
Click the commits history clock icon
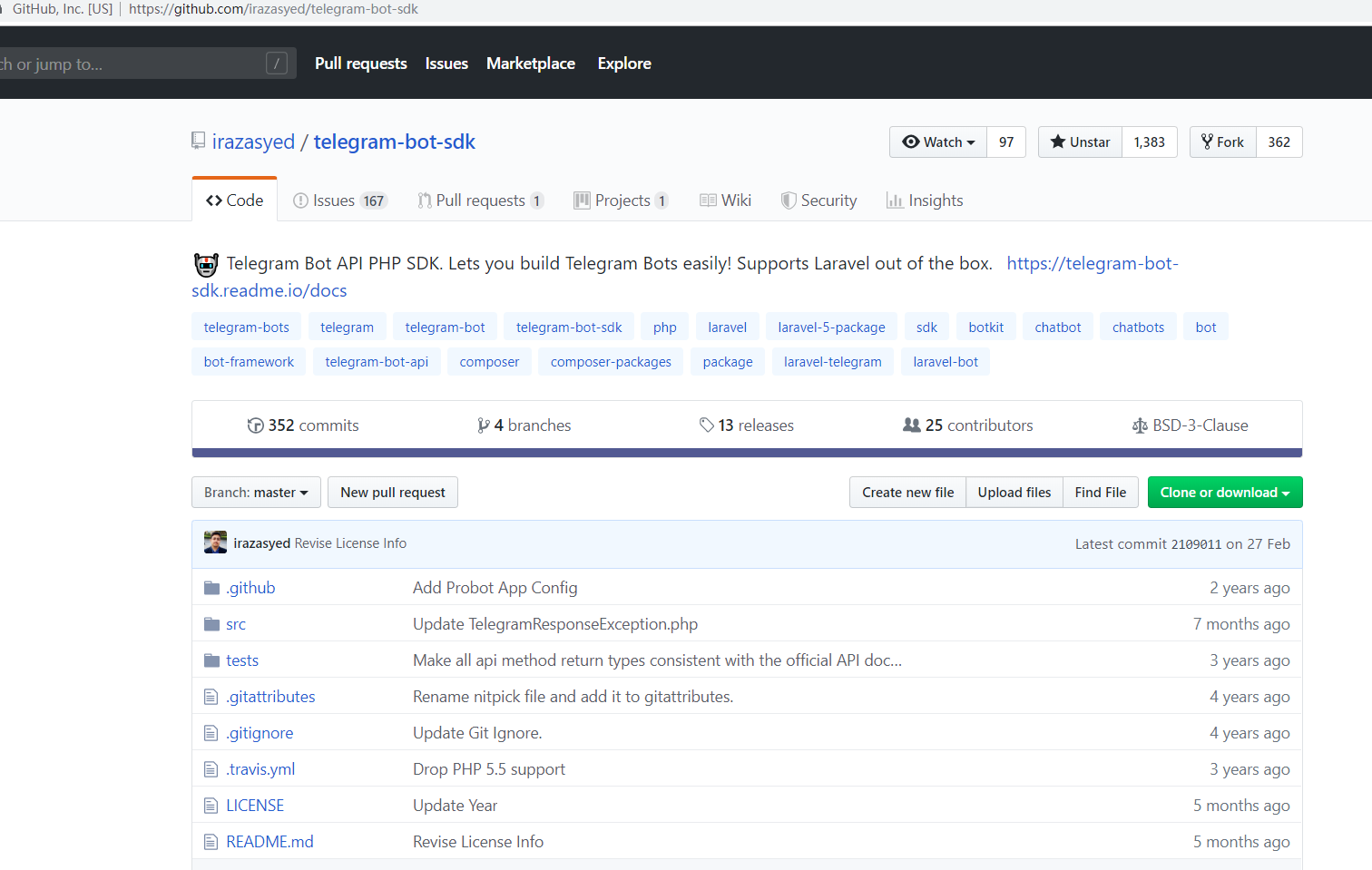coord(255,425)
